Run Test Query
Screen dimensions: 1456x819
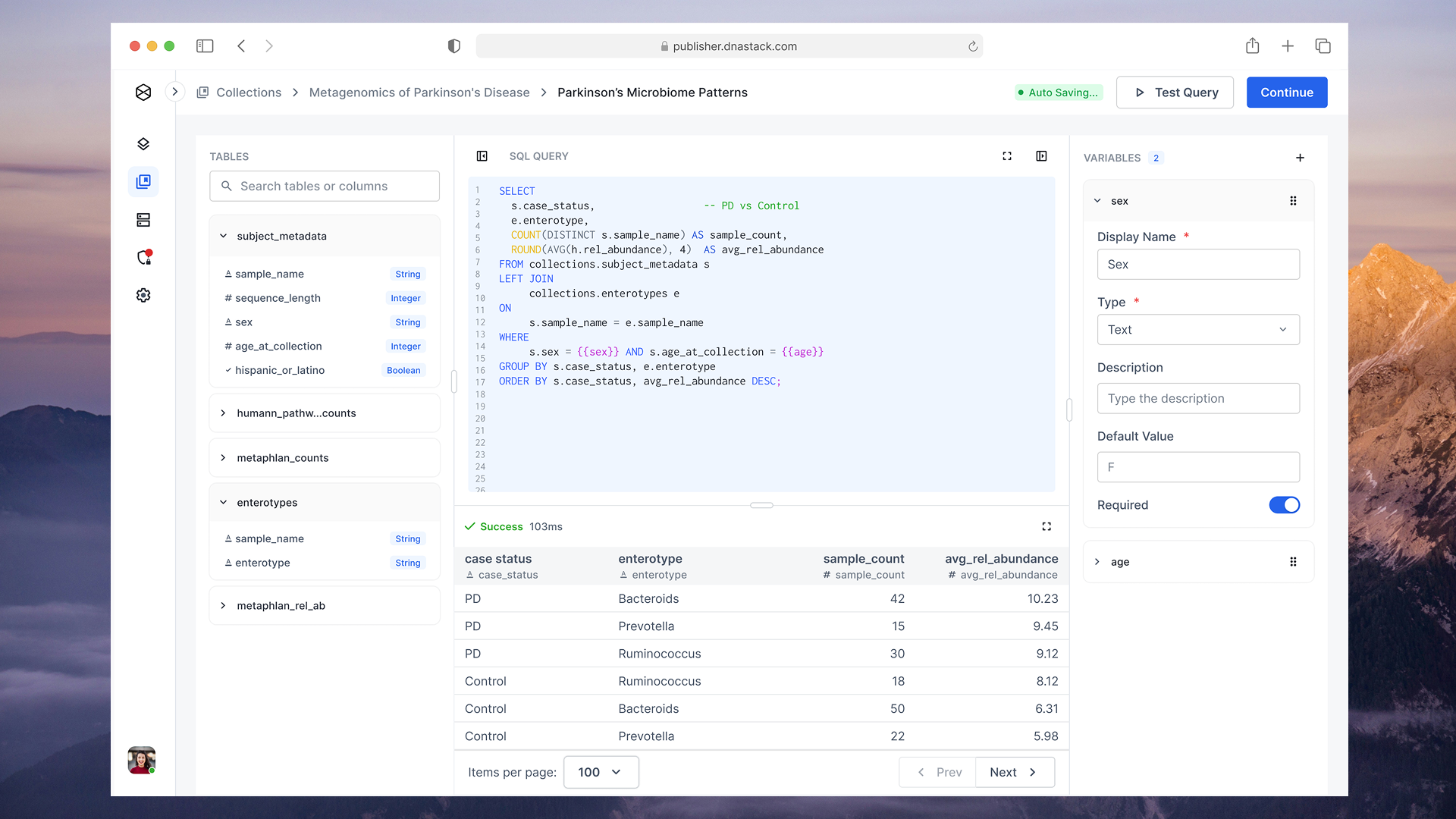point(1175,92)
